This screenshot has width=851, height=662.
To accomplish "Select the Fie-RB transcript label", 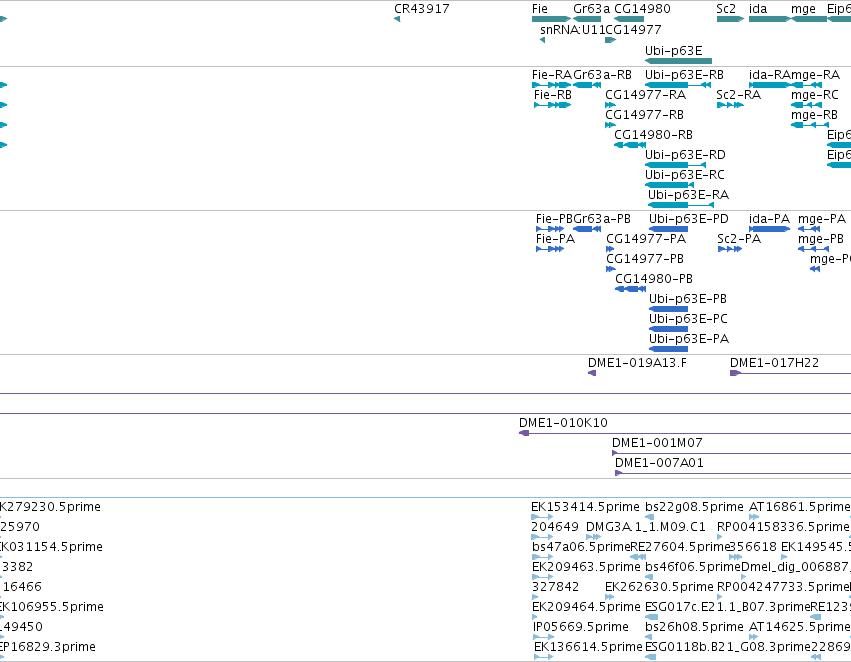I will coord(552,95).
